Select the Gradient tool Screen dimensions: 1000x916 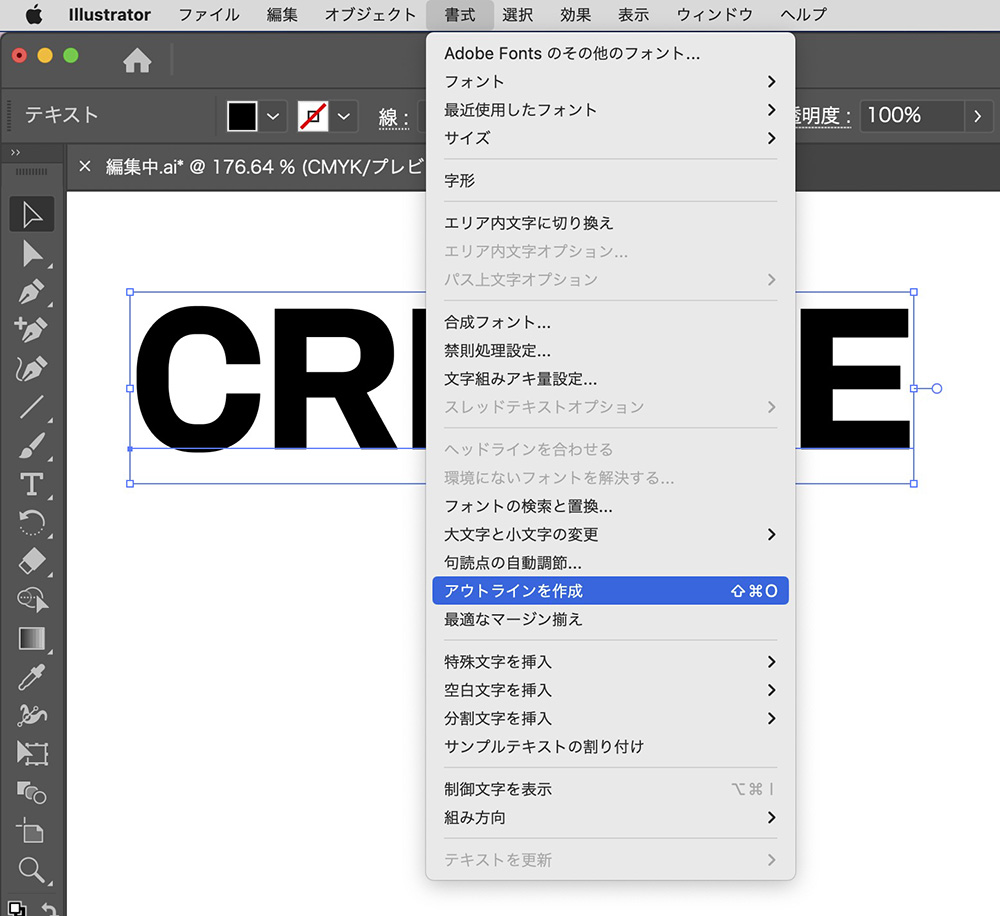[x=32, y=639]
